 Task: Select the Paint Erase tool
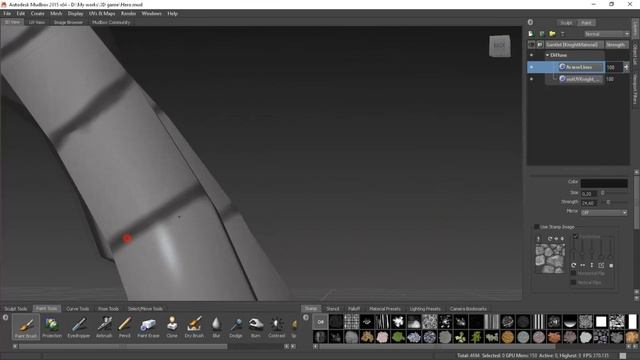(x=148, y=327)
